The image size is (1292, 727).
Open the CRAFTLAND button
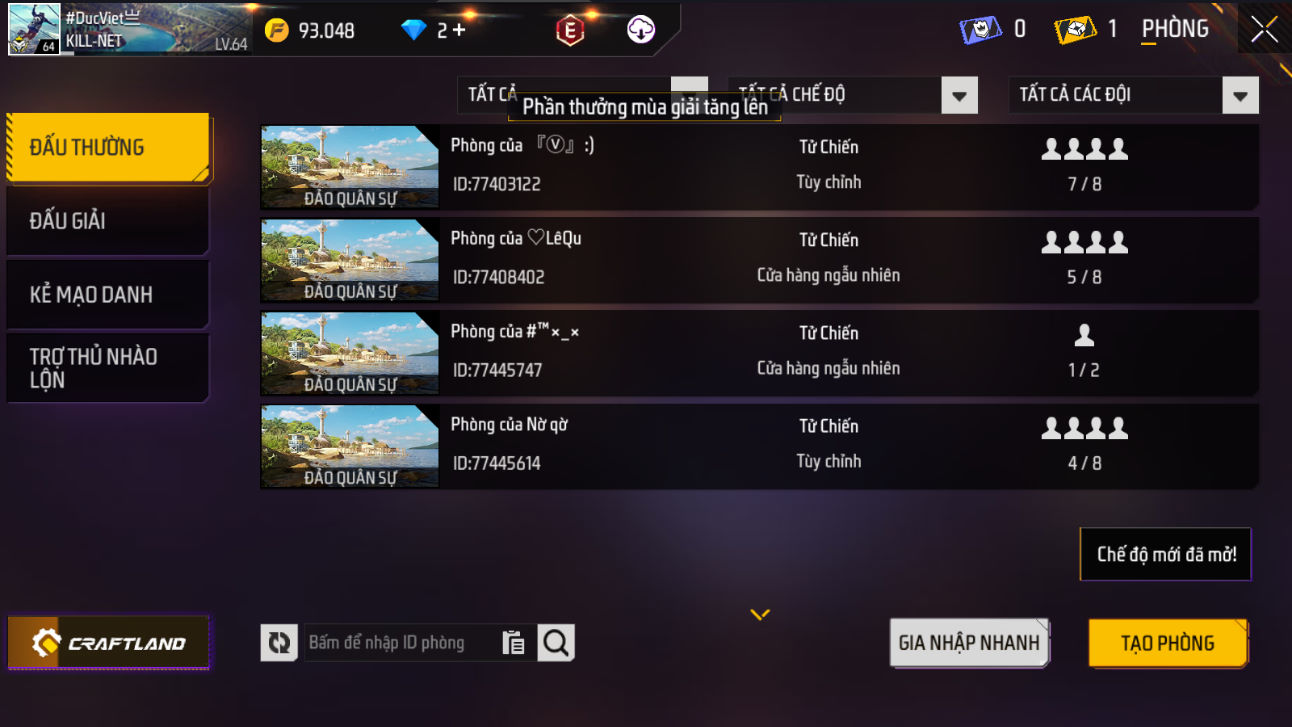pyautogui.click(x=109, y=643)
